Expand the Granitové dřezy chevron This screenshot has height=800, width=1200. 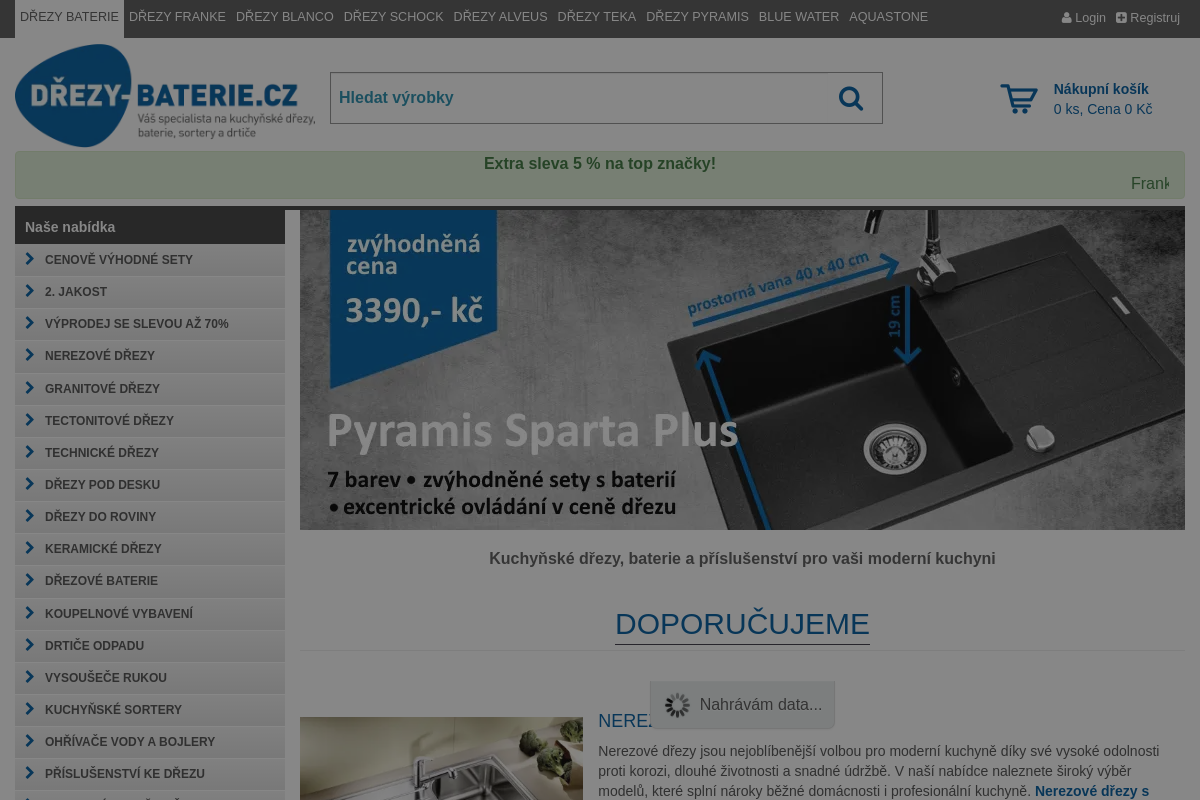coord(30,387)
